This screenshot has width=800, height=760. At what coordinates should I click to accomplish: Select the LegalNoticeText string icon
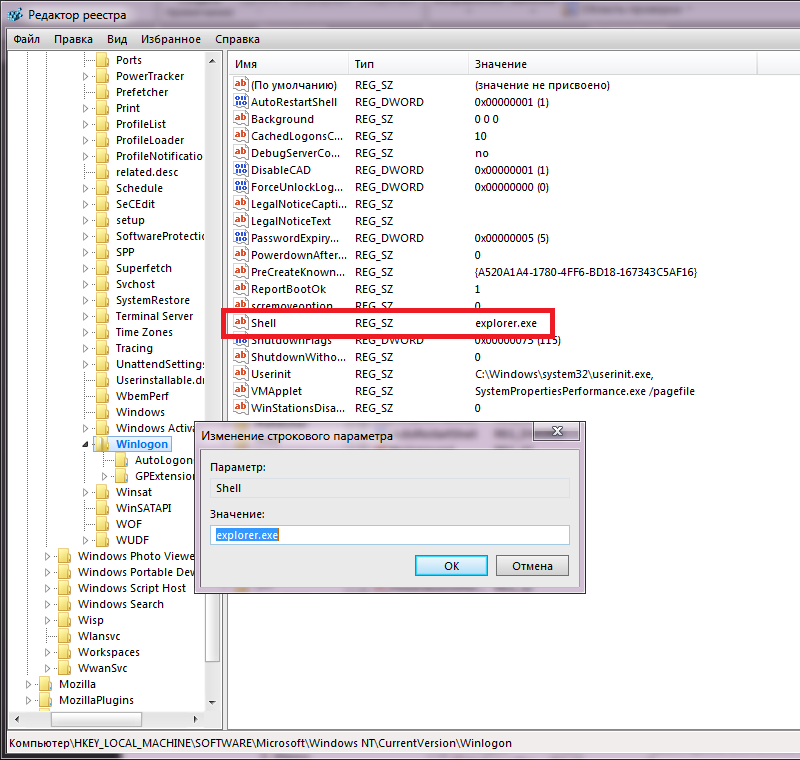pyautogui.click(x=241, y=220)
